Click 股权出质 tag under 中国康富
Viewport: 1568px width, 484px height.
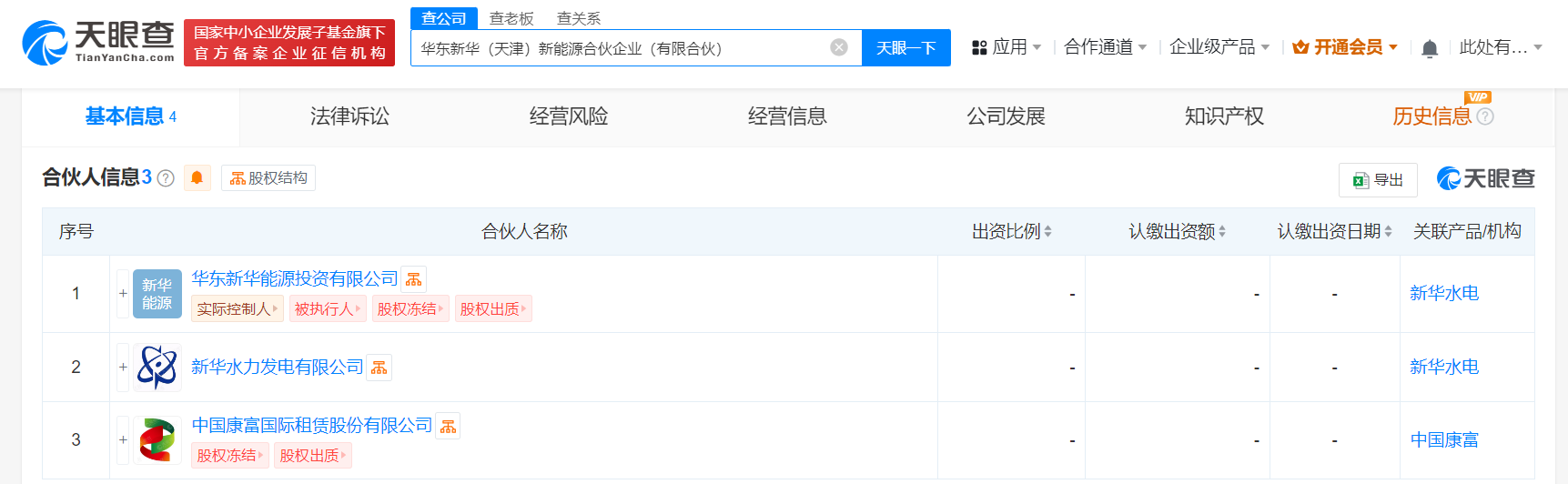(313, 456)
